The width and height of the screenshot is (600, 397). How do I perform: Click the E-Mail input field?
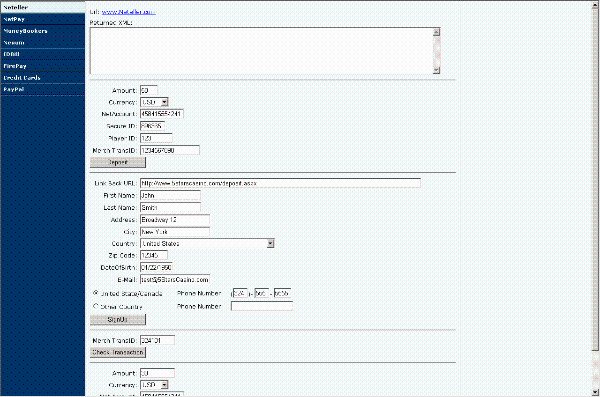coord(175,279)
